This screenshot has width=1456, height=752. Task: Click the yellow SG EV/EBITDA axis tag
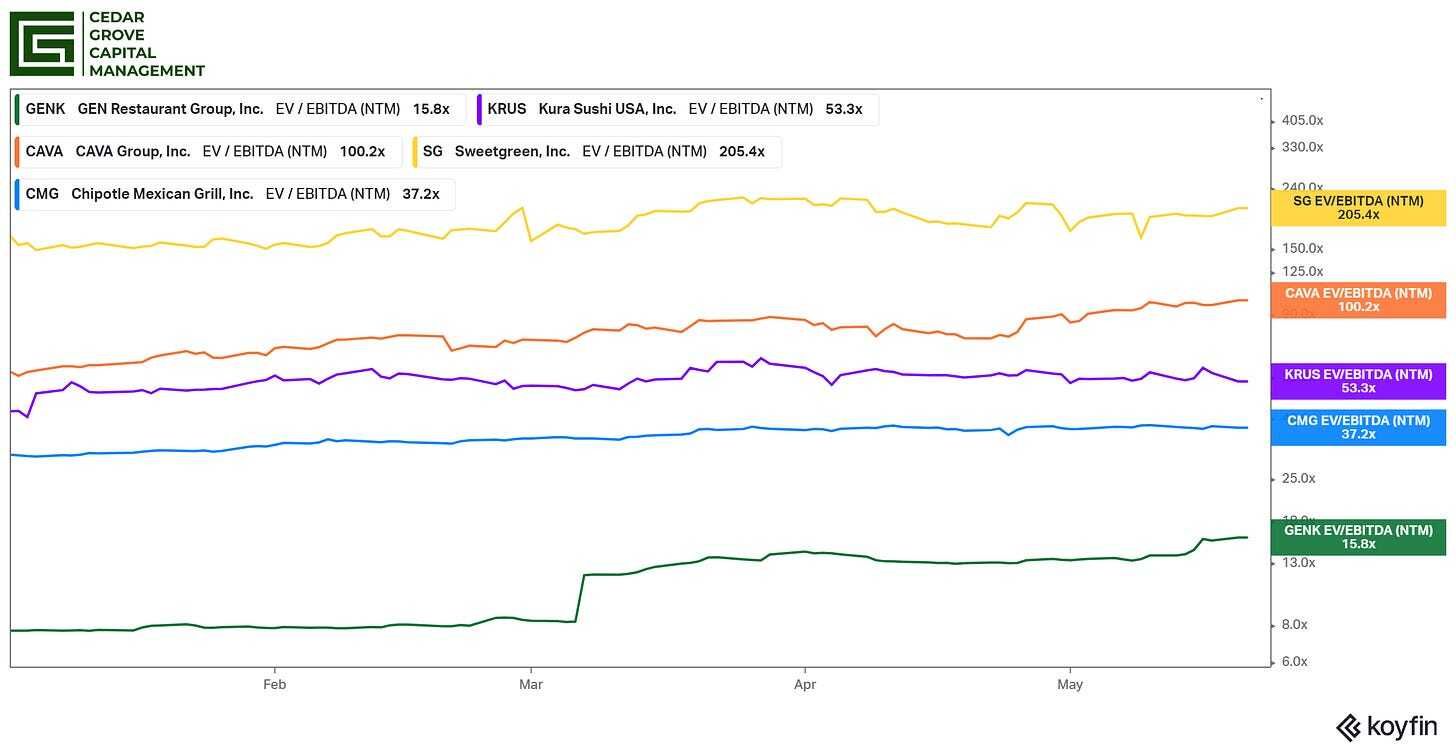tap(1358, 208)
